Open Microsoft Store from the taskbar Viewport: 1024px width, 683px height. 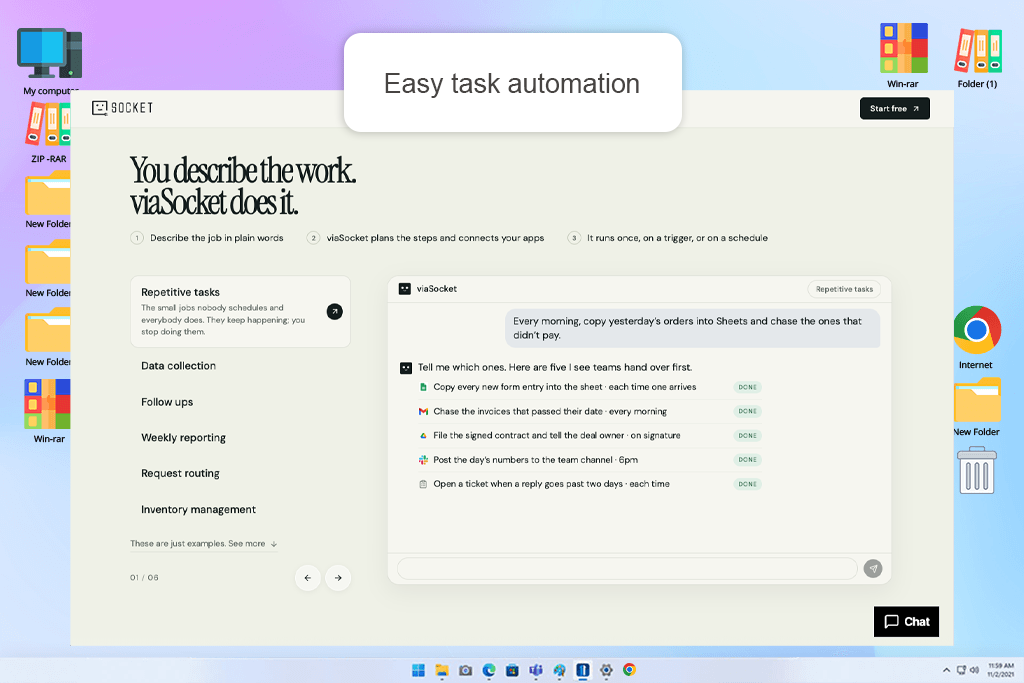pyautogui.click(x=512, y=670)
